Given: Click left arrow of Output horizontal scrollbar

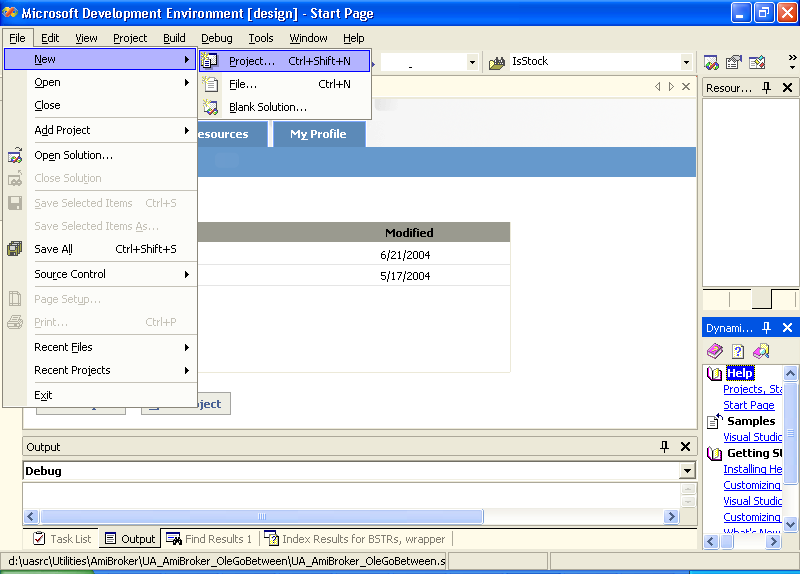Looking at the screenshot, I should coord(31,516).
